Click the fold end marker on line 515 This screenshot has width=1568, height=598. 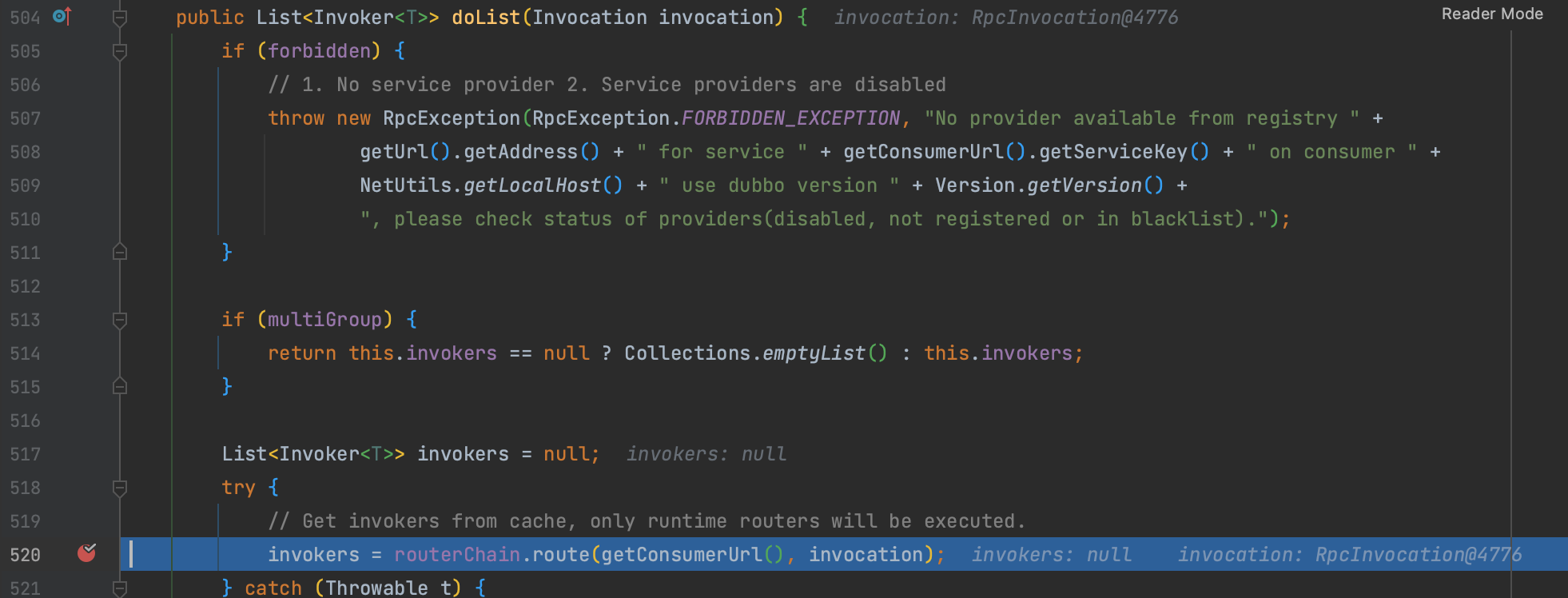(x=120, y=386)
